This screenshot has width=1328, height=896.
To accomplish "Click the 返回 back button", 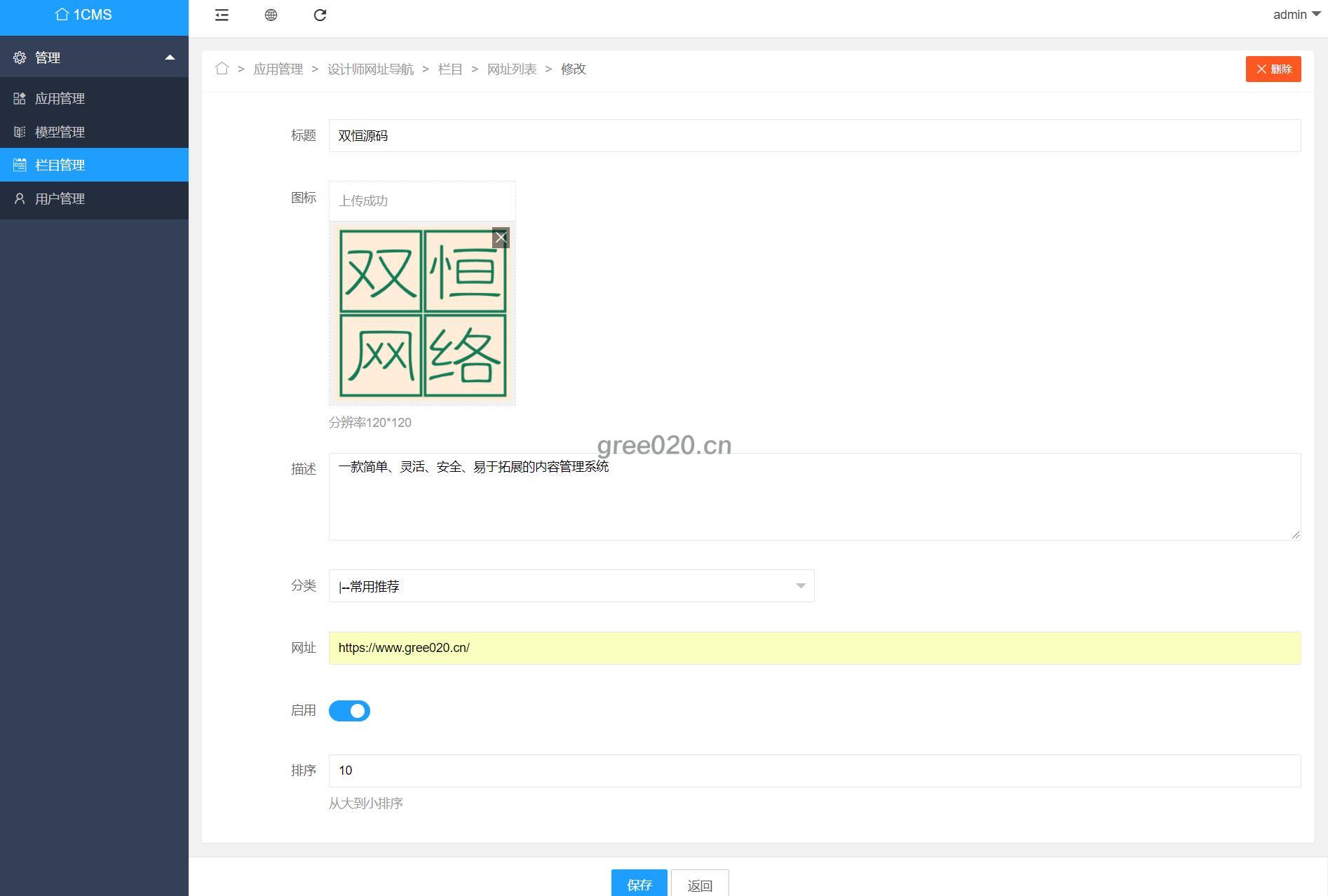I will tap(699, 883).
